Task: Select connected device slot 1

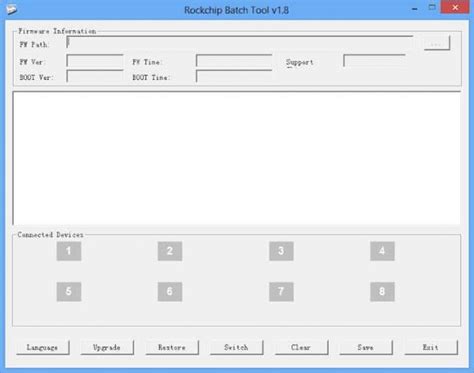Action: (x=69, y=251)
